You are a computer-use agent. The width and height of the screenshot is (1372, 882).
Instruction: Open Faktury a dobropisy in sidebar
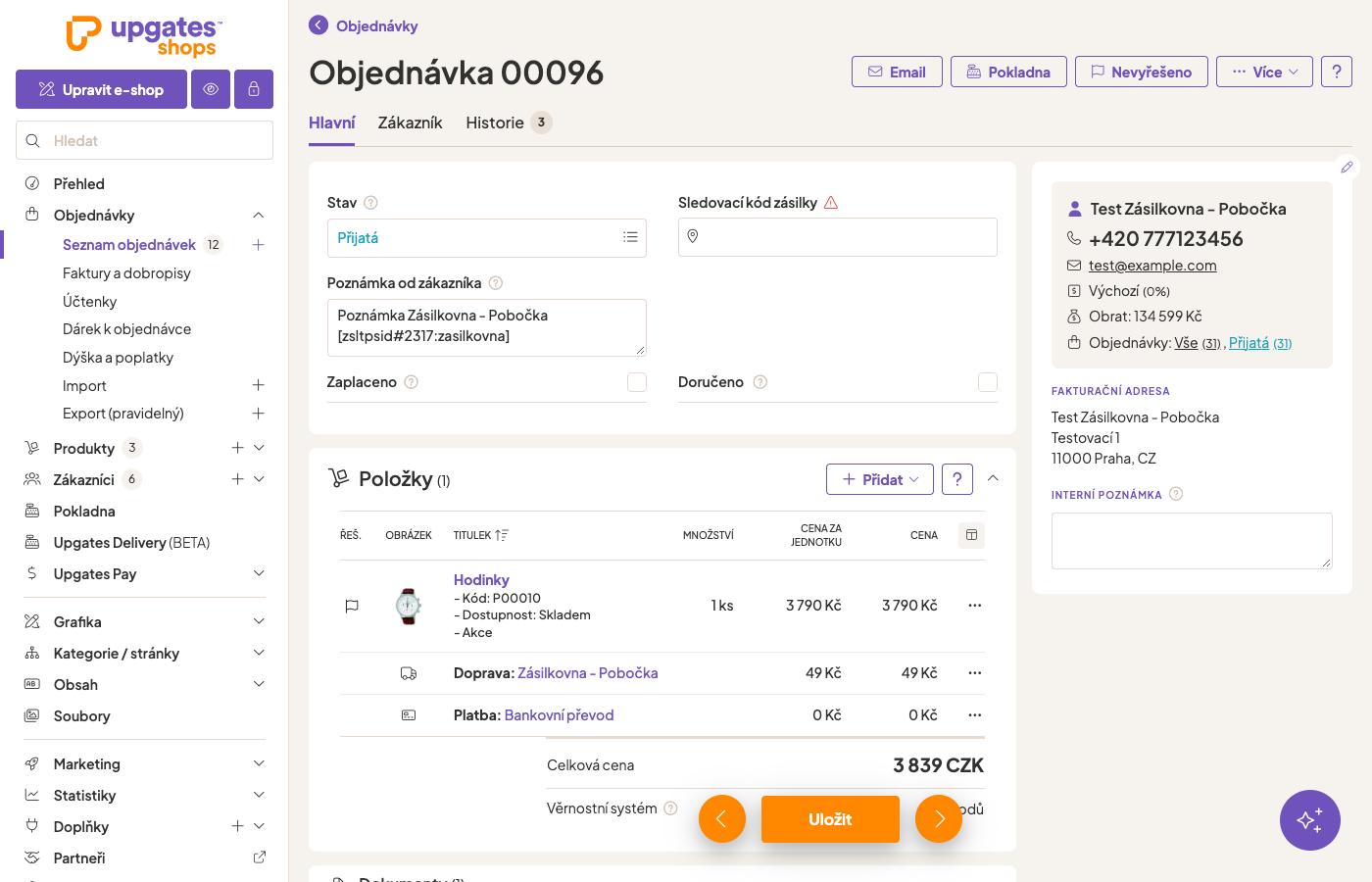click(126, 273)
